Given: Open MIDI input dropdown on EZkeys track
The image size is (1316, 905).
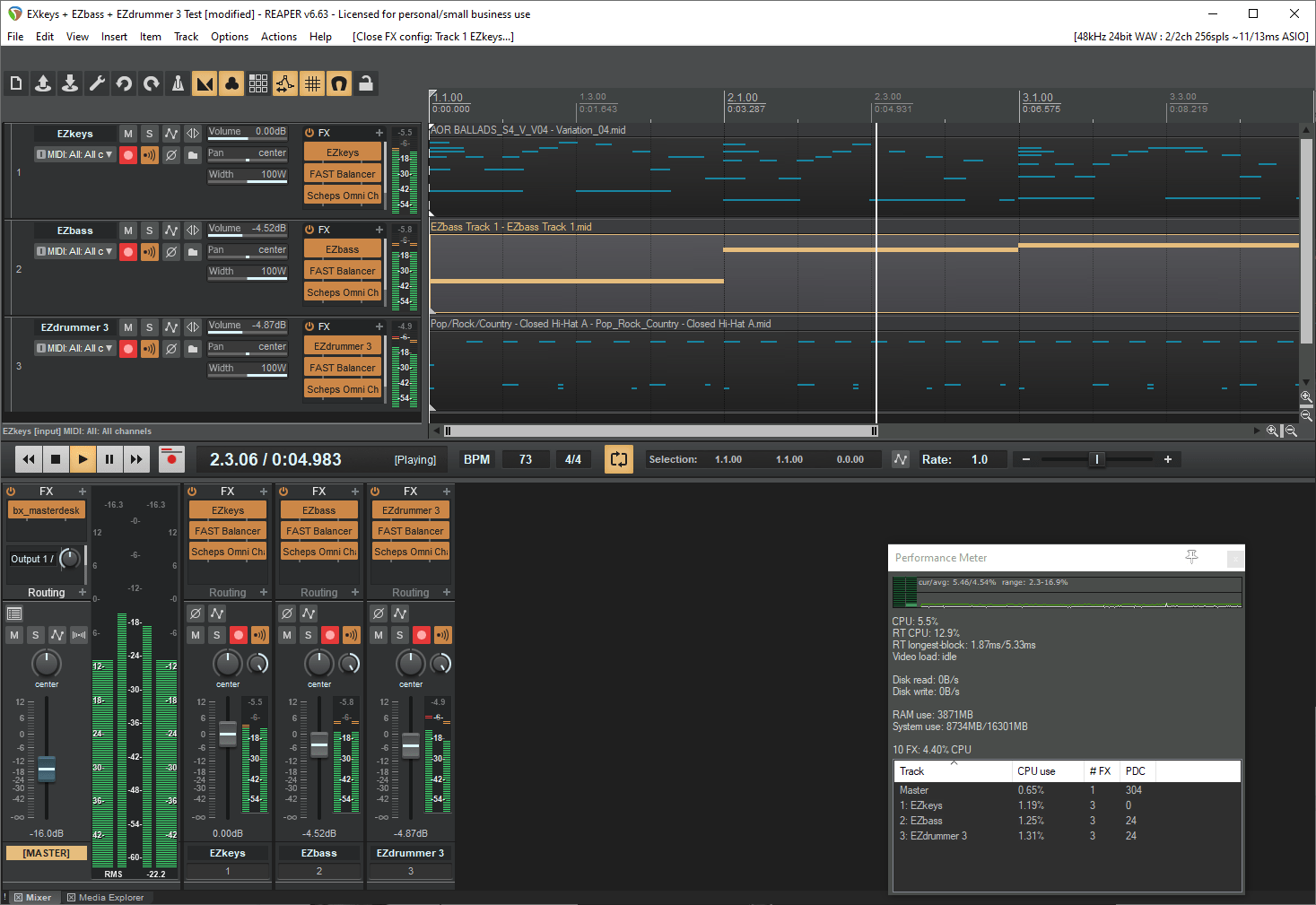Looking at the screenshot, I should [x=75, y=155].
